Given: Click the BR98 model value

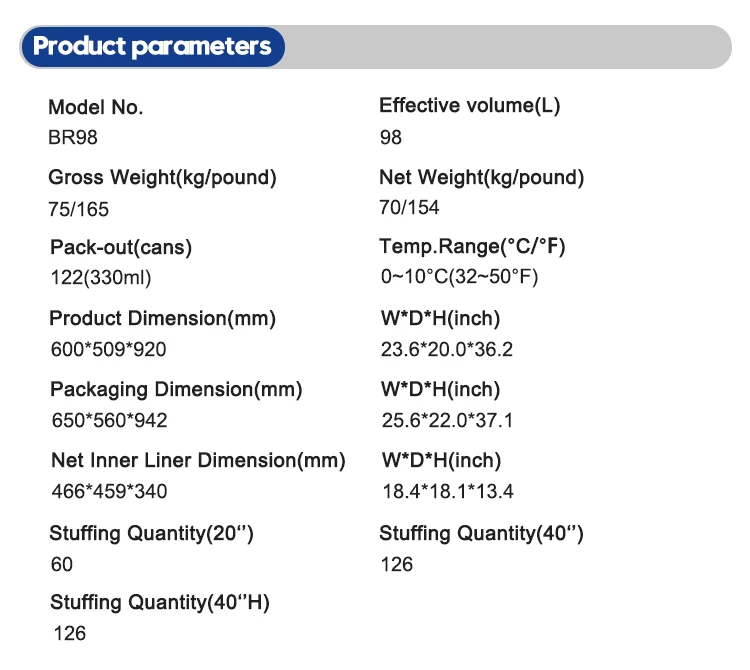Looking at the screenshot, I should pyautogui.click(x=73, y=138).
